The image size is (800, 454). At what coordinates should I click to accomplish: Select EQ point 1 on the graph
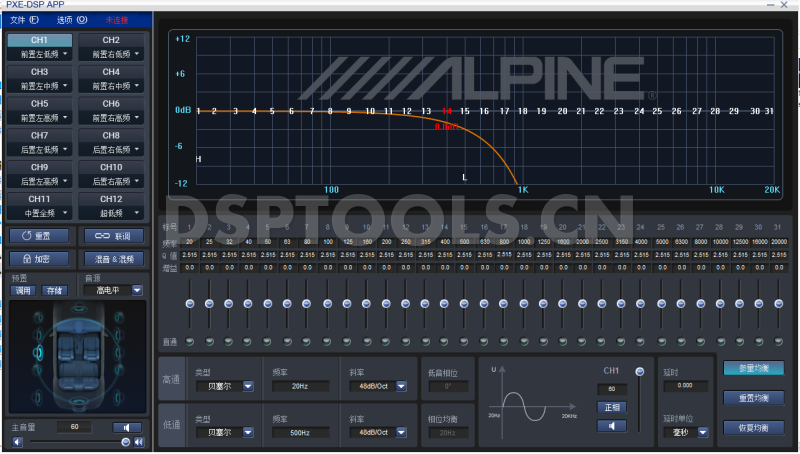point(198,111)
